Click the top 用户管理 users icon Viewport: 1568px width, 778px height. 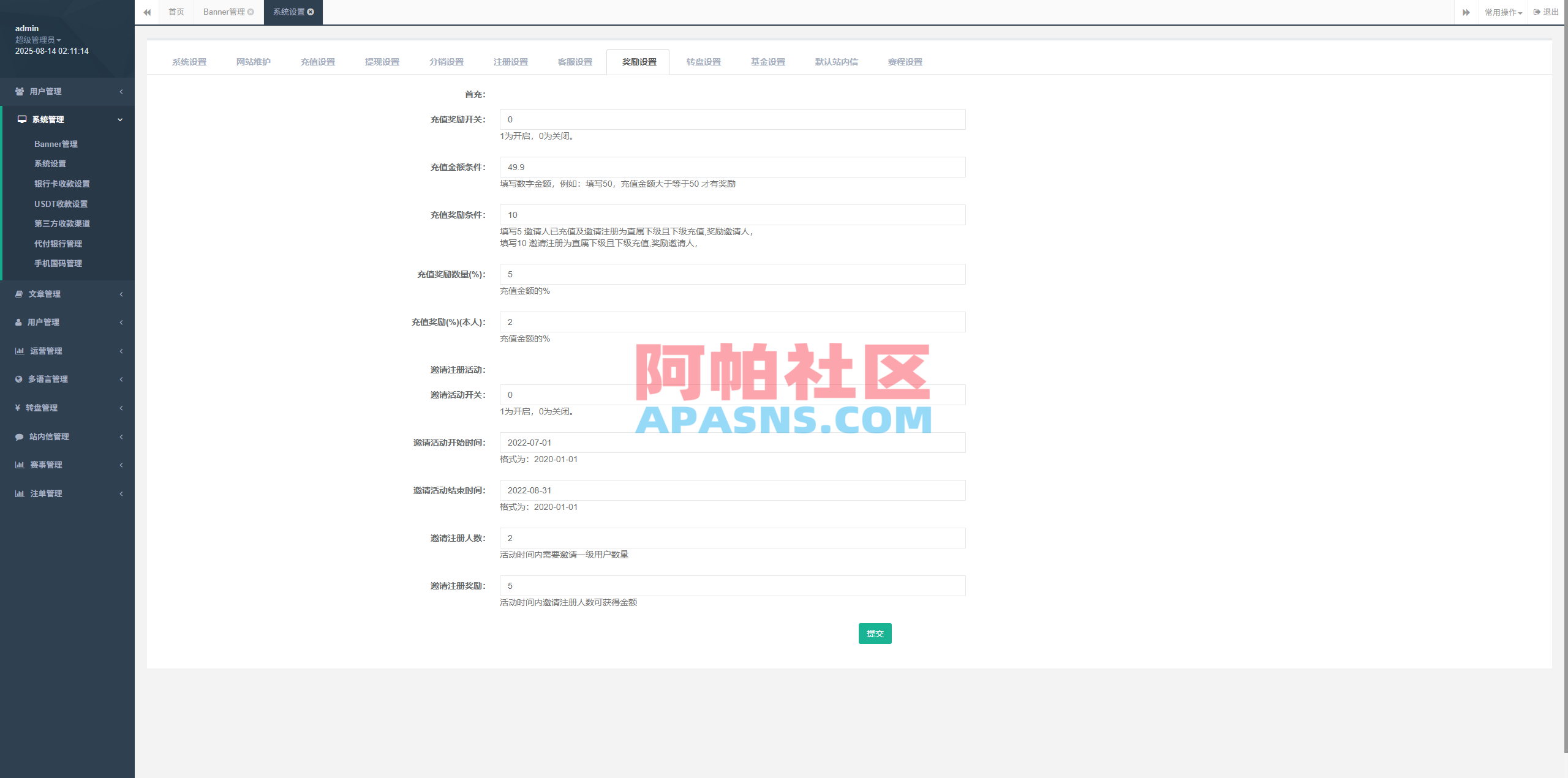click(x=18, y=91)
